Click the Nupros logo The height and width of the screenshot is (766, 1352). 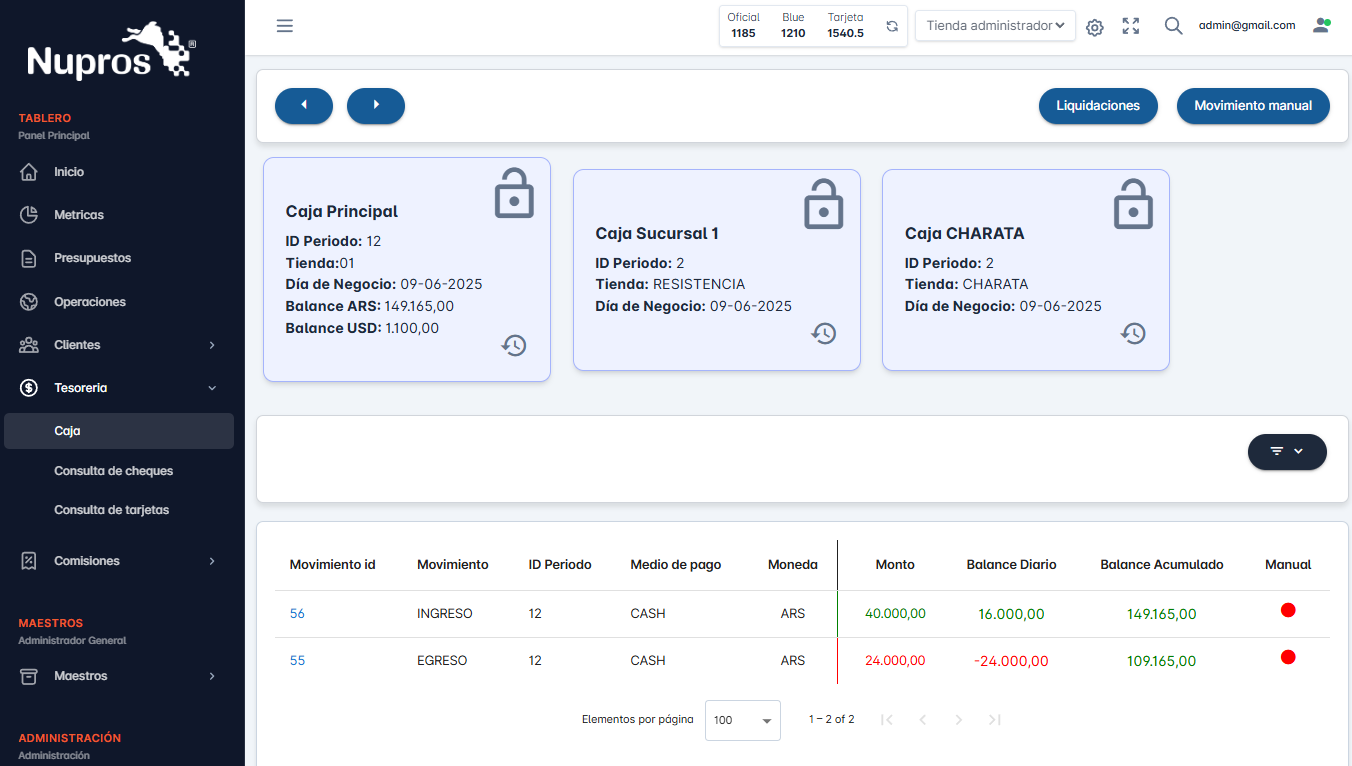111,51
